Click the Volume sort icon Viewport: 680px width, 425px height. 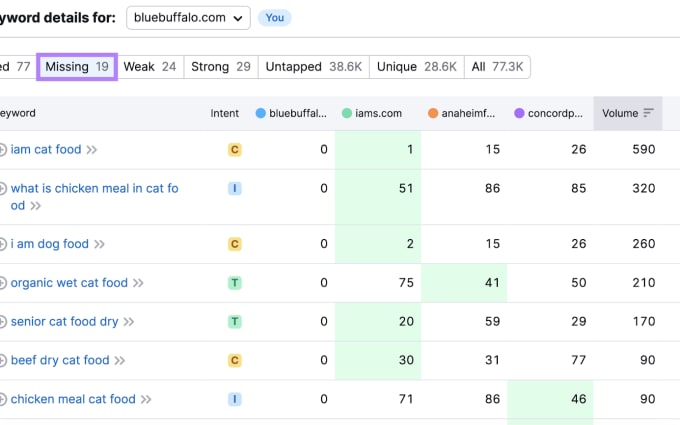tap(648, 113)
